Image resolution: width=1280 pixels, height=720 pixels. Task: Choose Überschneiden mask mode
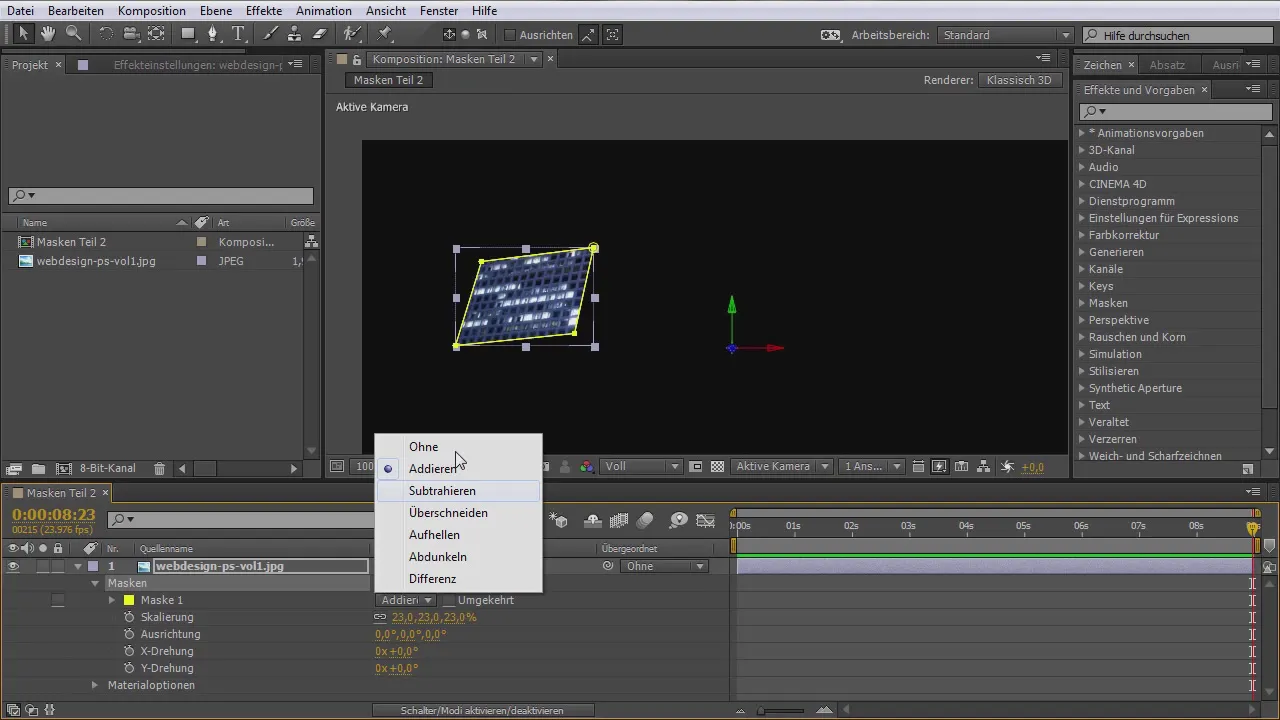tap(458, 513)
